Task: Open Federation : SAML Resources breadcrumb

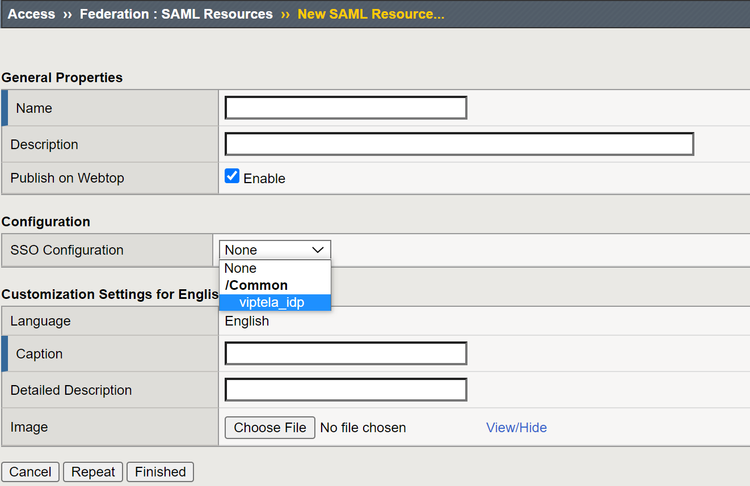Action: tap(176, 14)
